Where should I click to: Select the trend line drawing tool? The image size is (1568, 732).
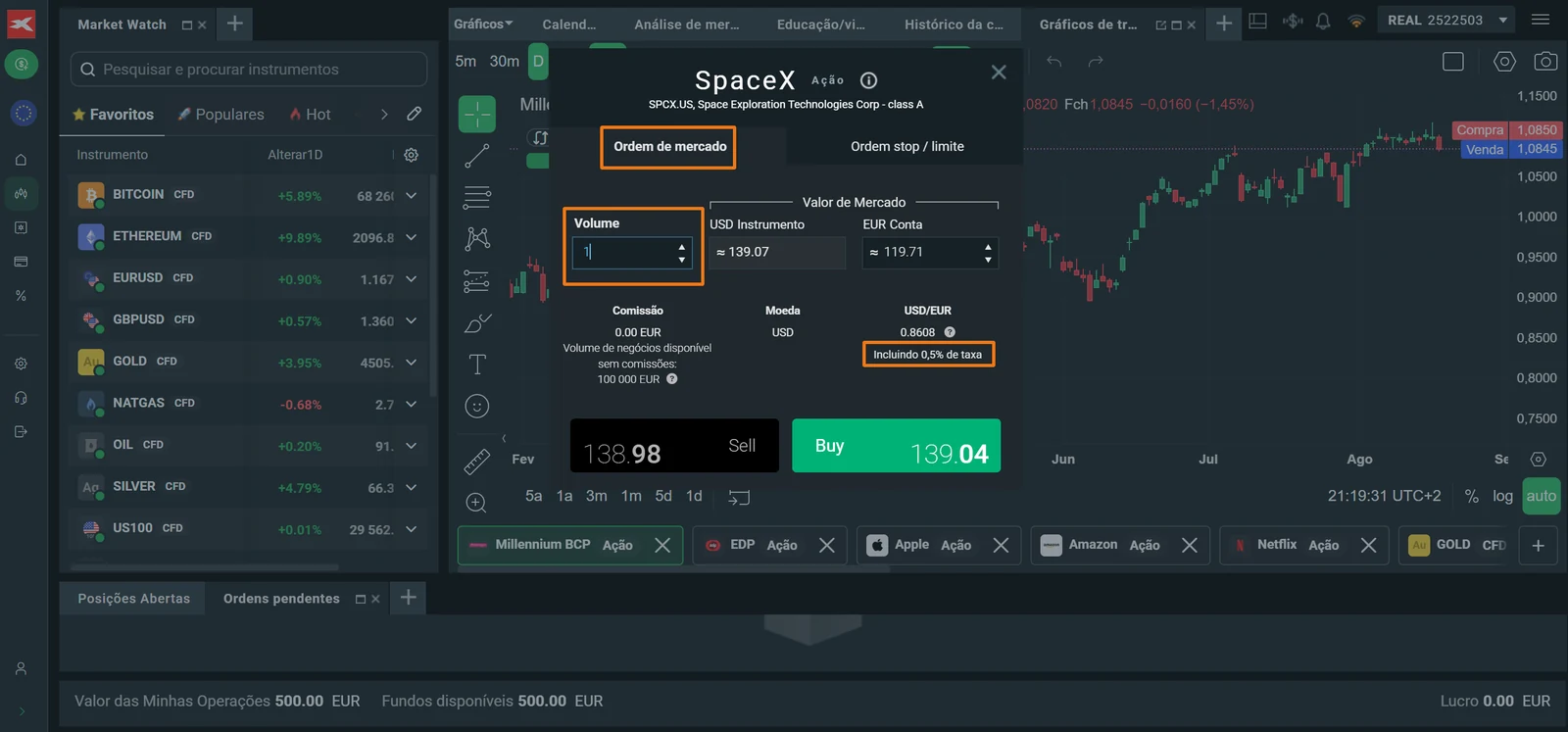coord(477,156)
